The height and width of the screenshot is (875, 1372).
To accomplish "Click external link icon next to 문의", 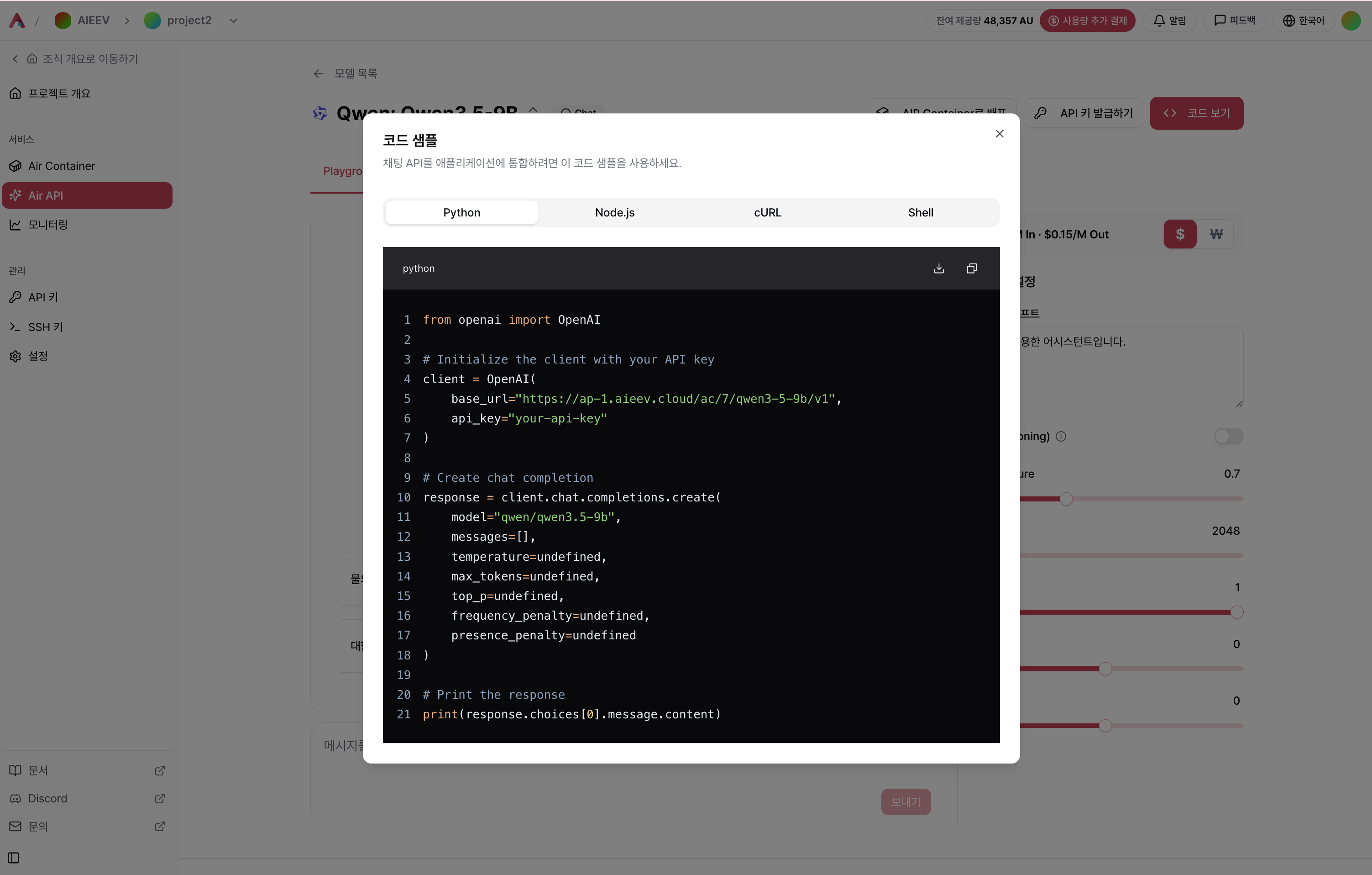I will pyautogui.click(x=160, y=827).
